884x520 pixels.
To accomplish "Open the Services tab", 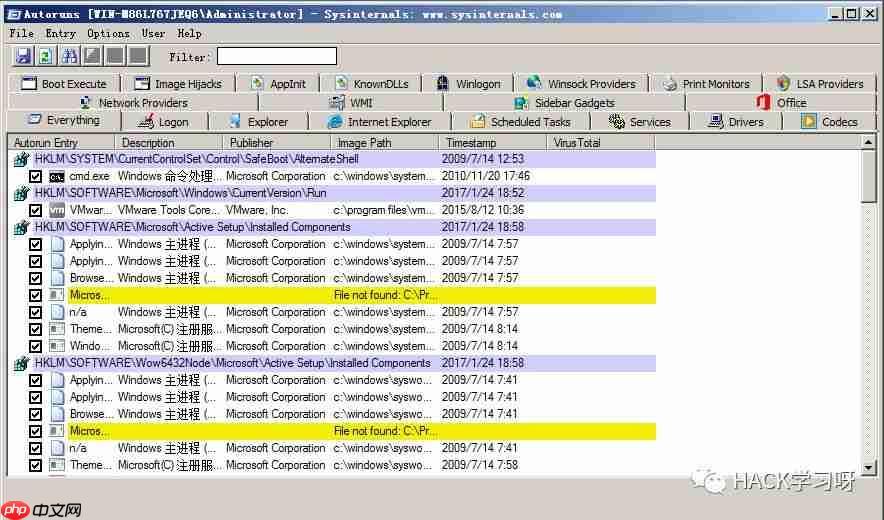I will click(x=640, y=122).
